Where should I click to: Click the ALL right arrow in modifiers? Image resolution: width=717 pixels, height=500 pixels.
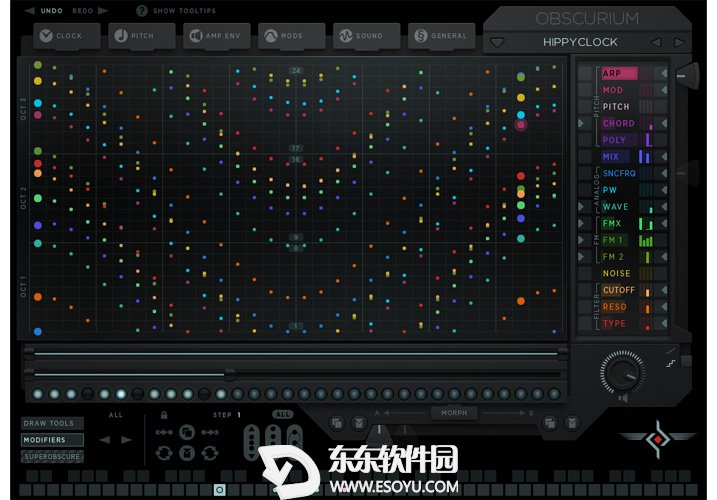click(126, 440)
